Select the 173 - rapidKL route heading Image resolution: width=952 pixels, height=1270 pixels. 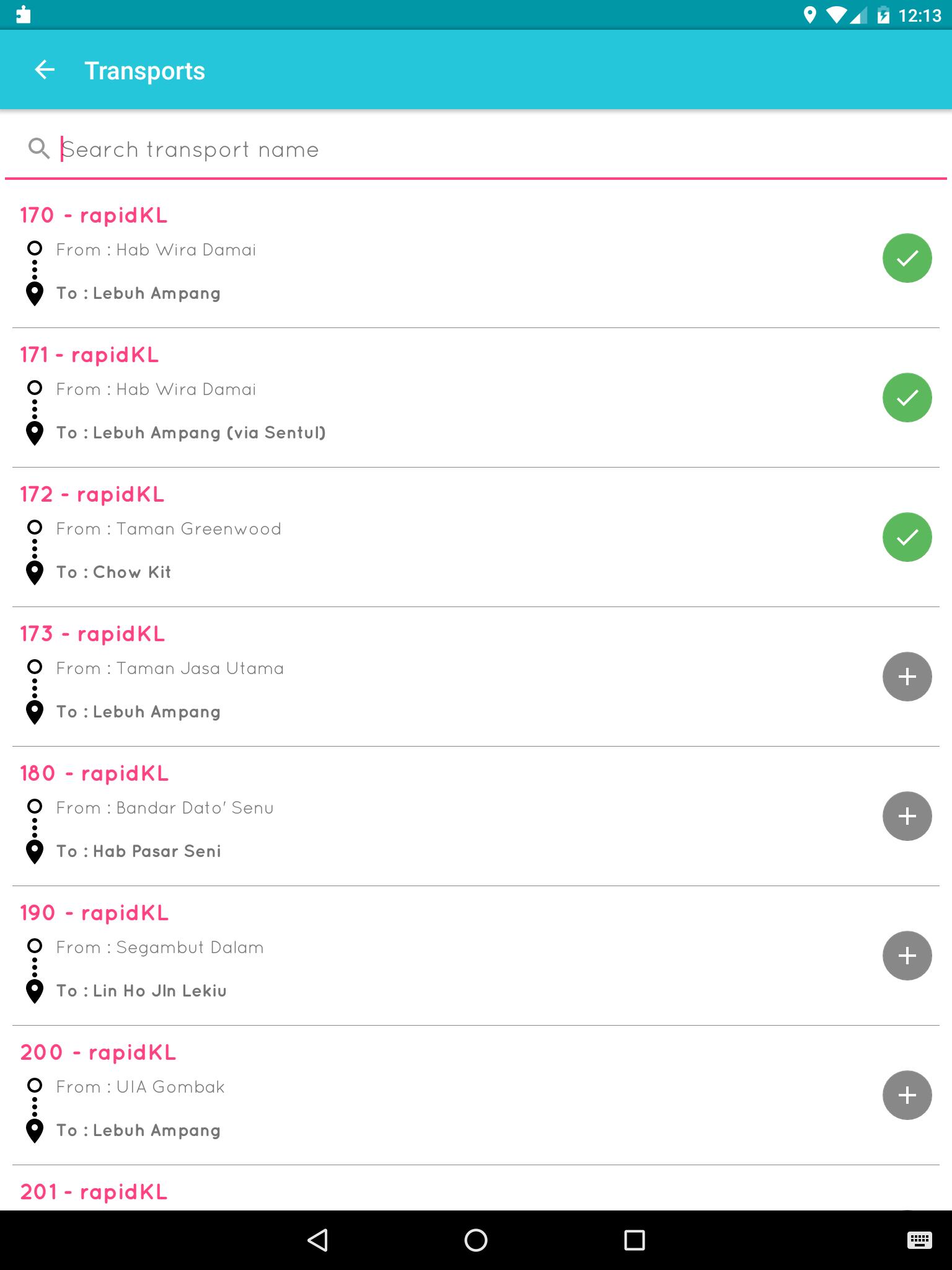click(92, 634)
